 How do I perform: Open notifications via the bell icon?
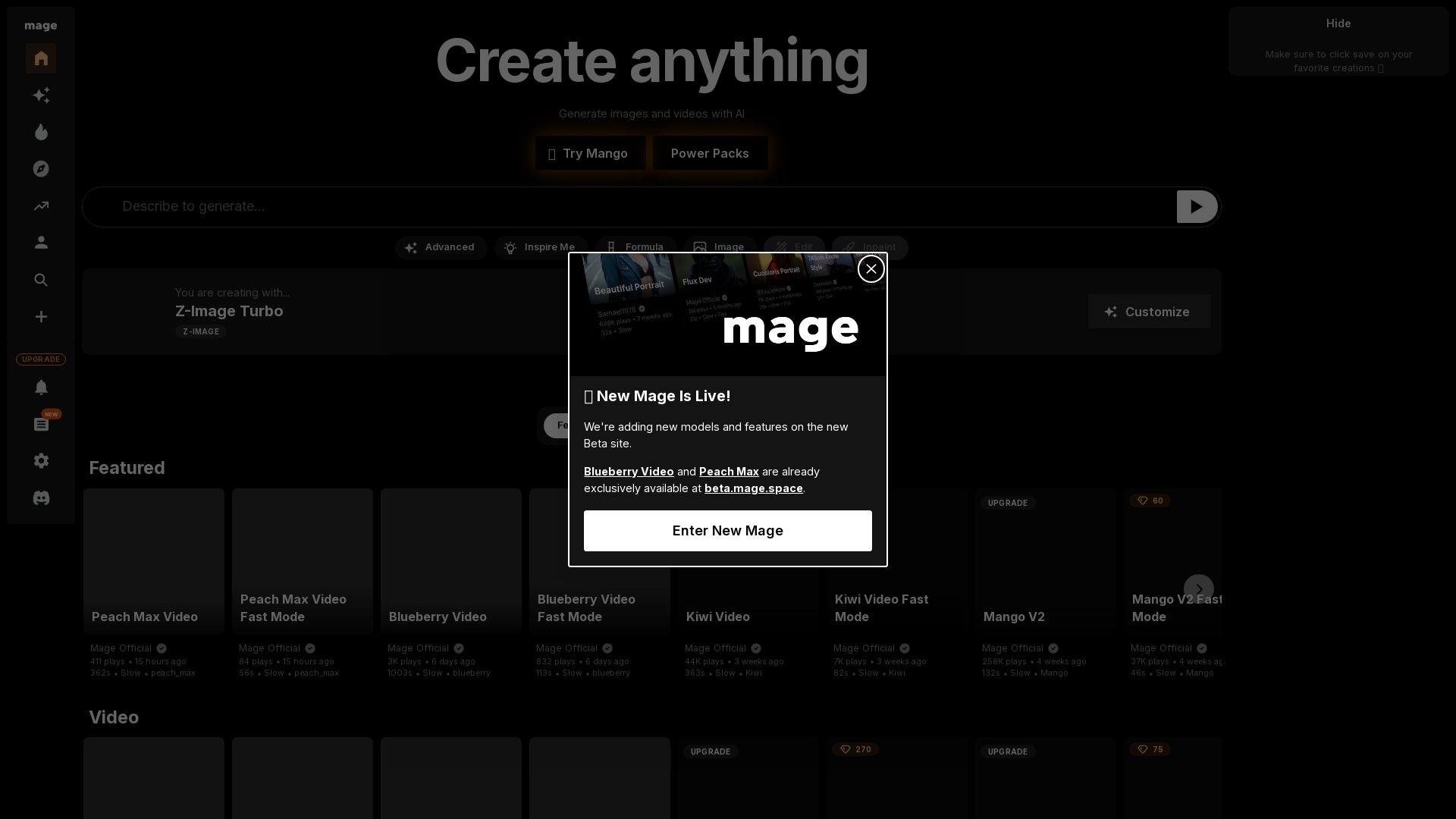point(41,387)
